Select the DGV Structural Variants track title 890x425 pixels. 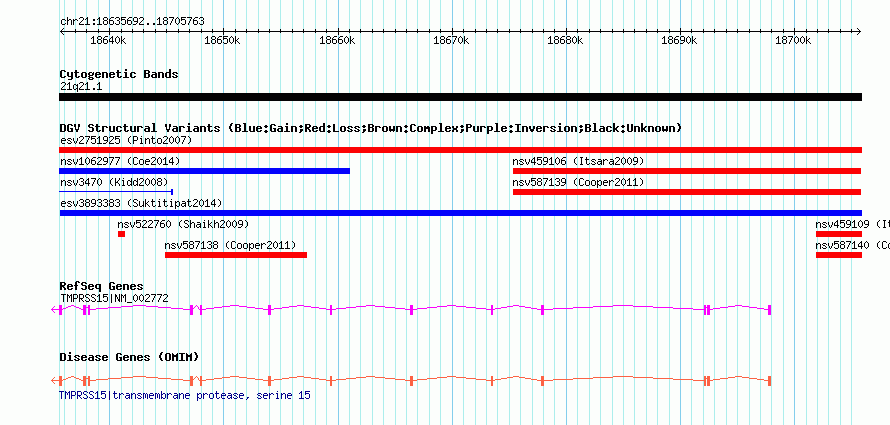pyautogui.click(x=370, y=128)
